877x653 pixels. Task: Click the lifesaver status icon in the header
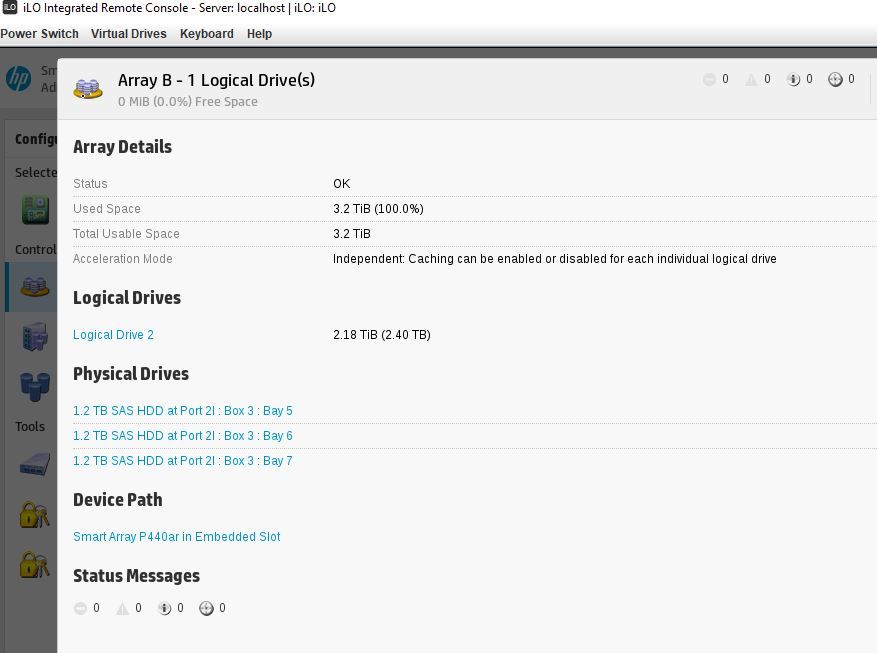point(835,79)
